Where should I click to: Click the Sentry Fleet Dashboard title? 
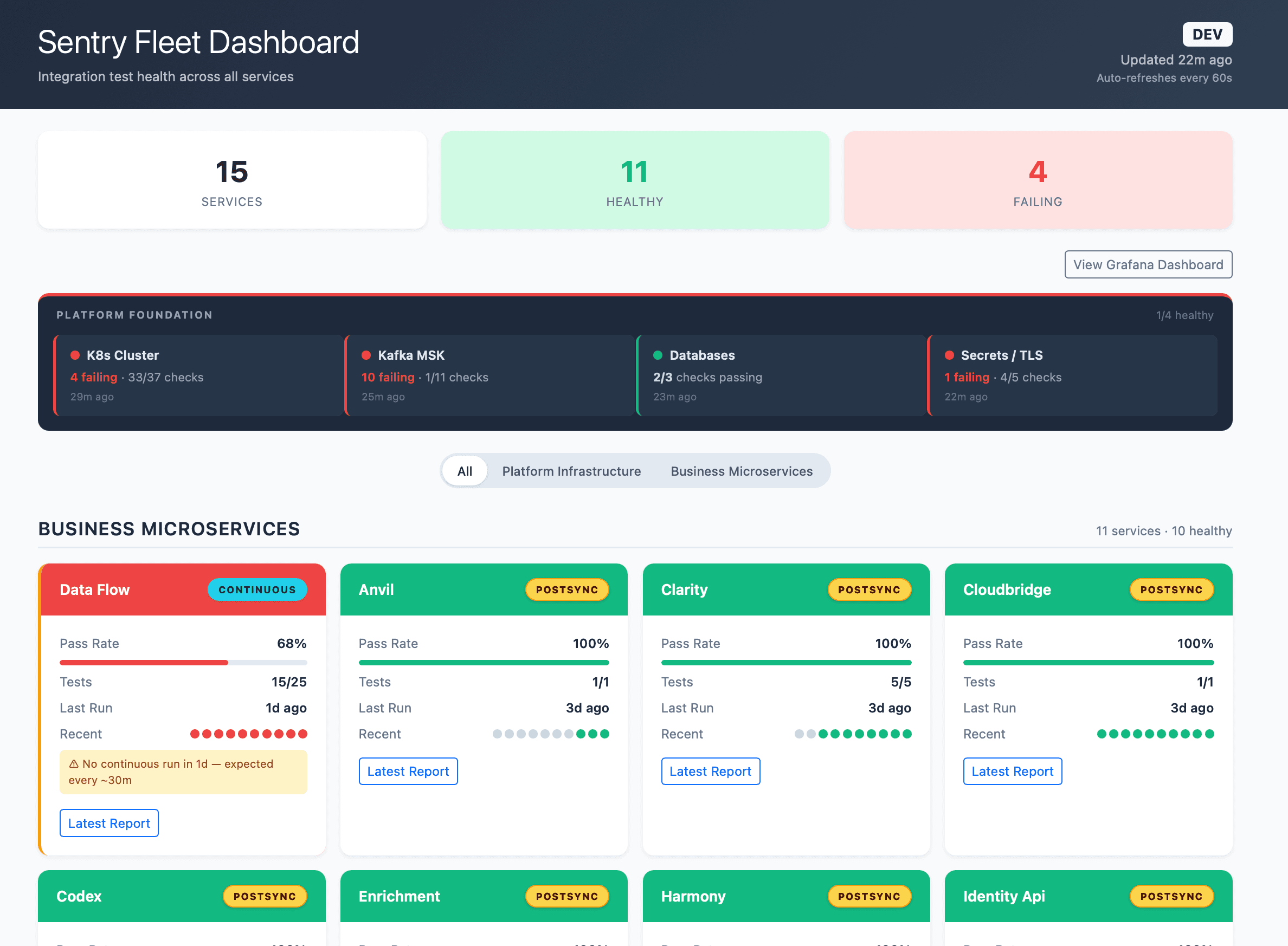198,42
